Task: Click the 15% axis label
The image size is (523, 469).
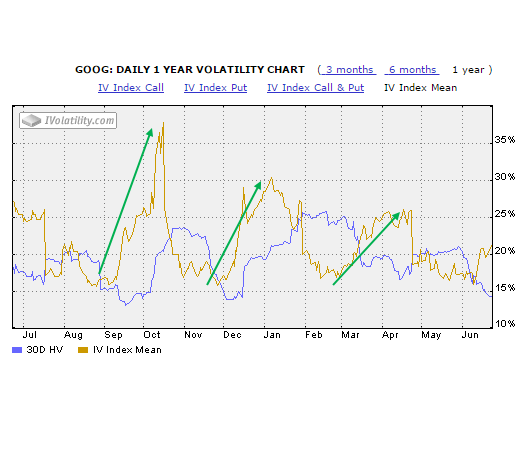Action: click(505, 288)
